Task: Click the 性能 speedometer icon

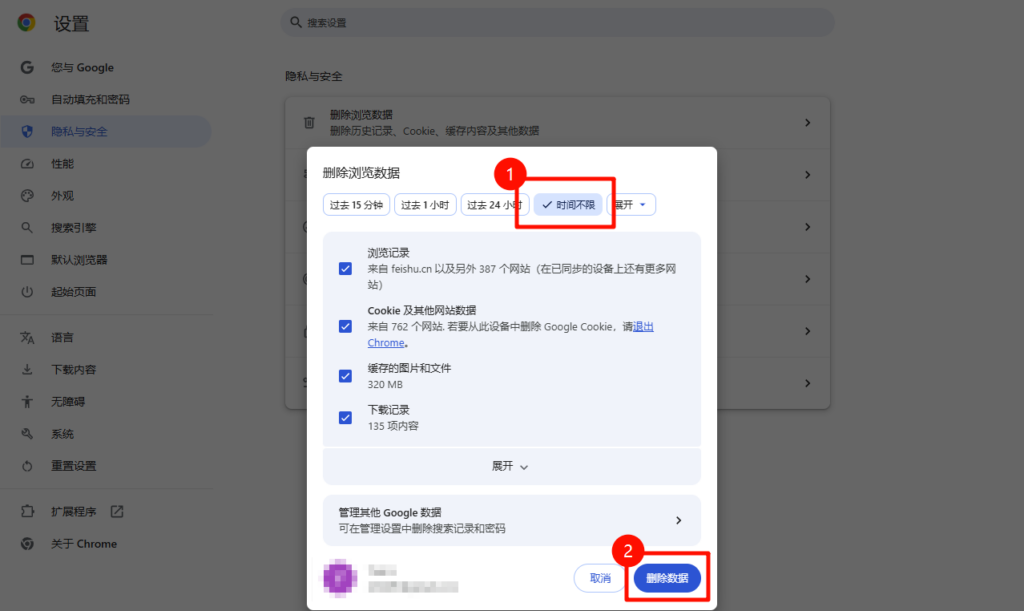Action: pyautogui.click(x=27, y=164)
